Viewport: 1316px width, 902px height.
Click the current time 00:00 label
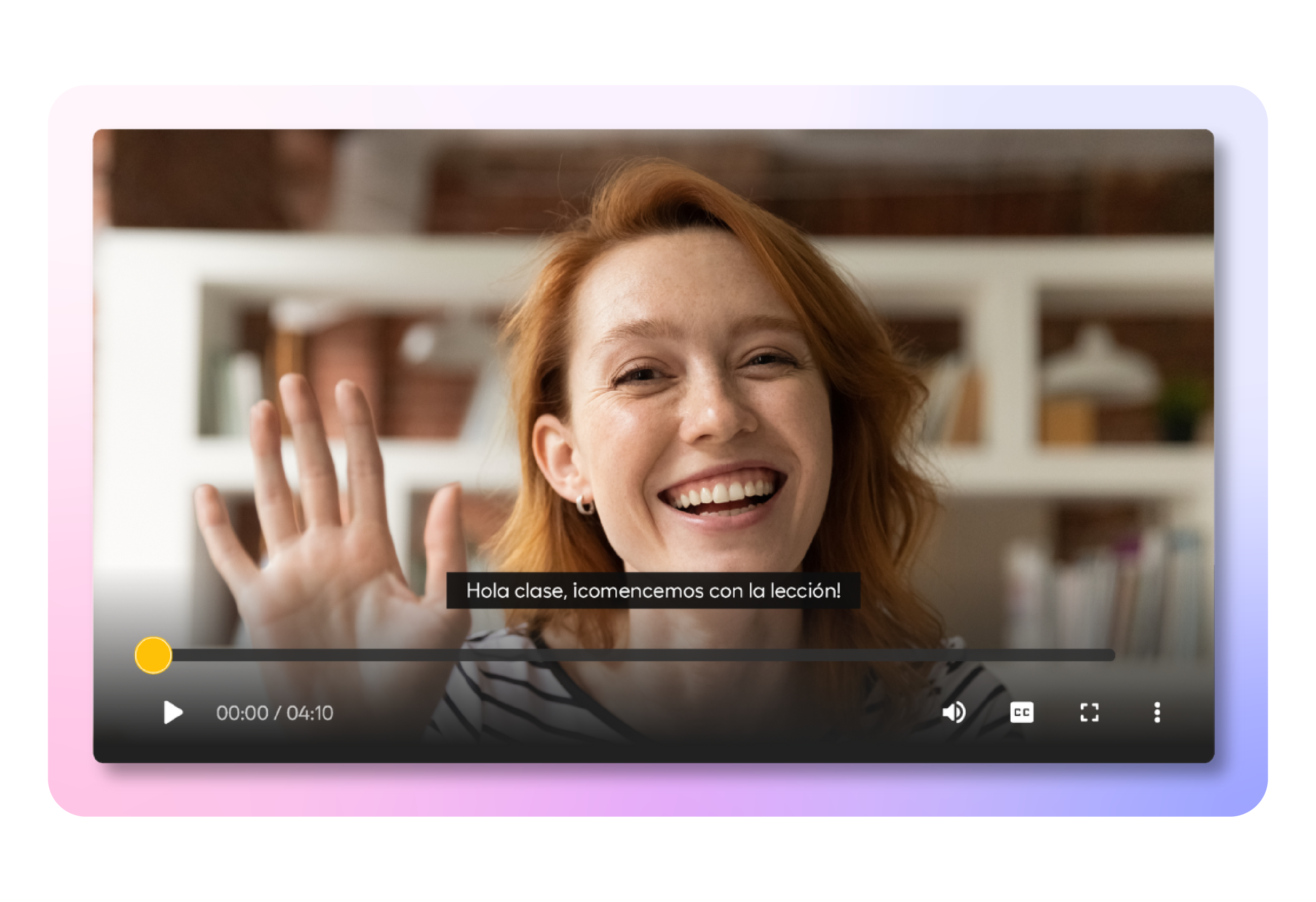click(x=242, y=713)
